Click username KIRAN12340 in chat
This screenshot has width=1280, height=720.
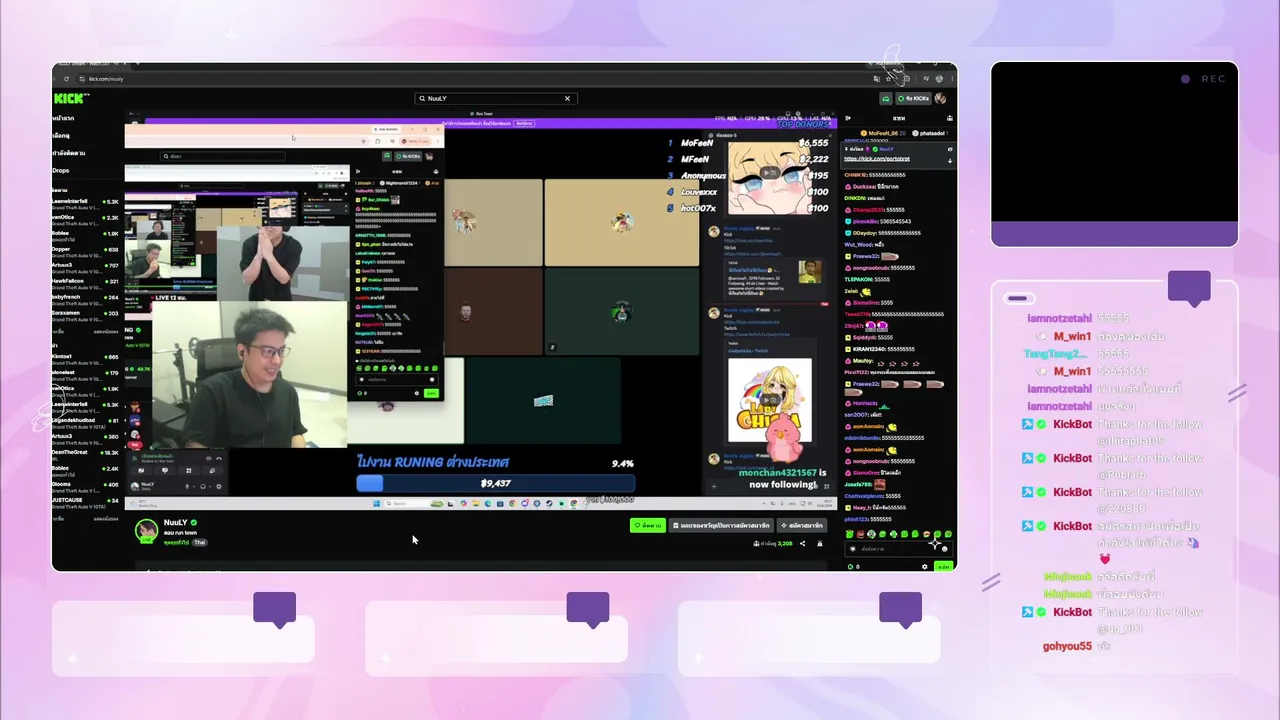tap(867, 349)
